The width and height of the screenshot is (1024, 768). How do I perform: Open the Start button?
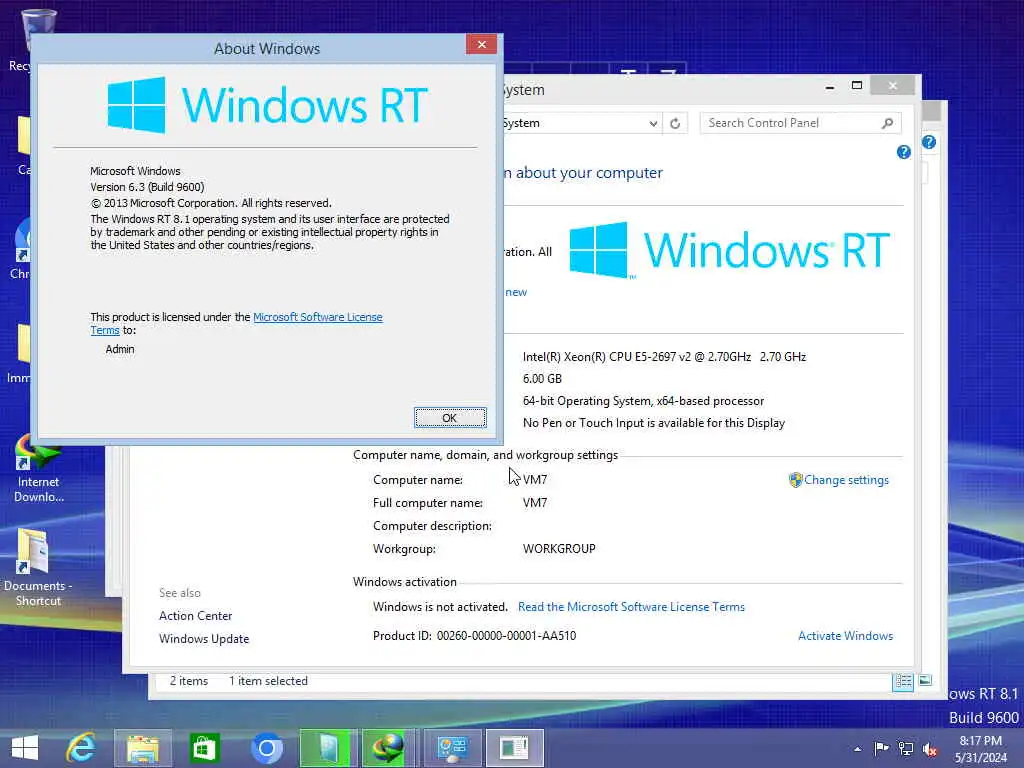pos(25,748)
